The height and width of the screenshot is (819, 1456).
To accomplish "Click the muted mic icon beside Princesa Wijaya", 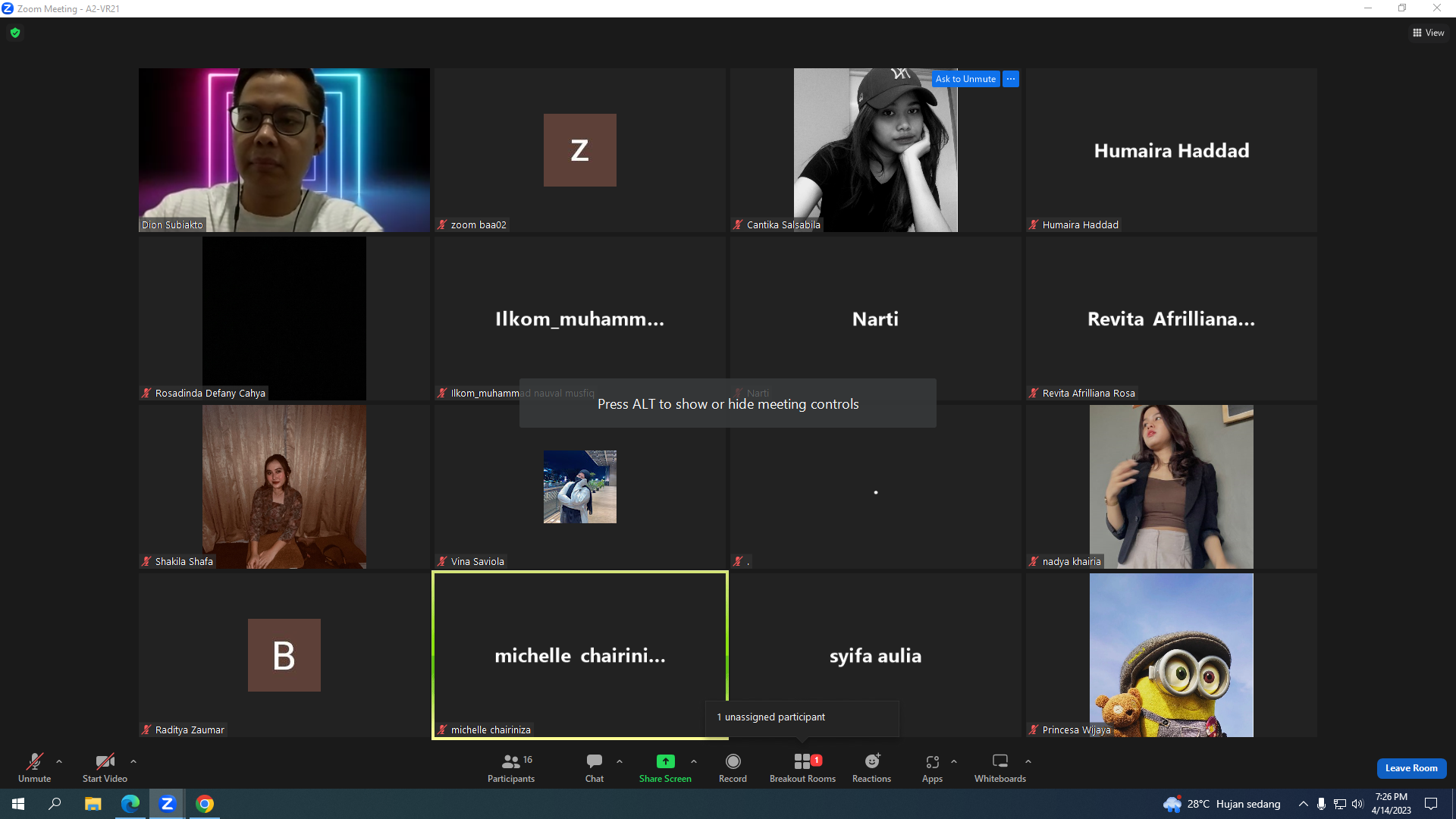I will pyautogui.click(x=1034, y=730).
